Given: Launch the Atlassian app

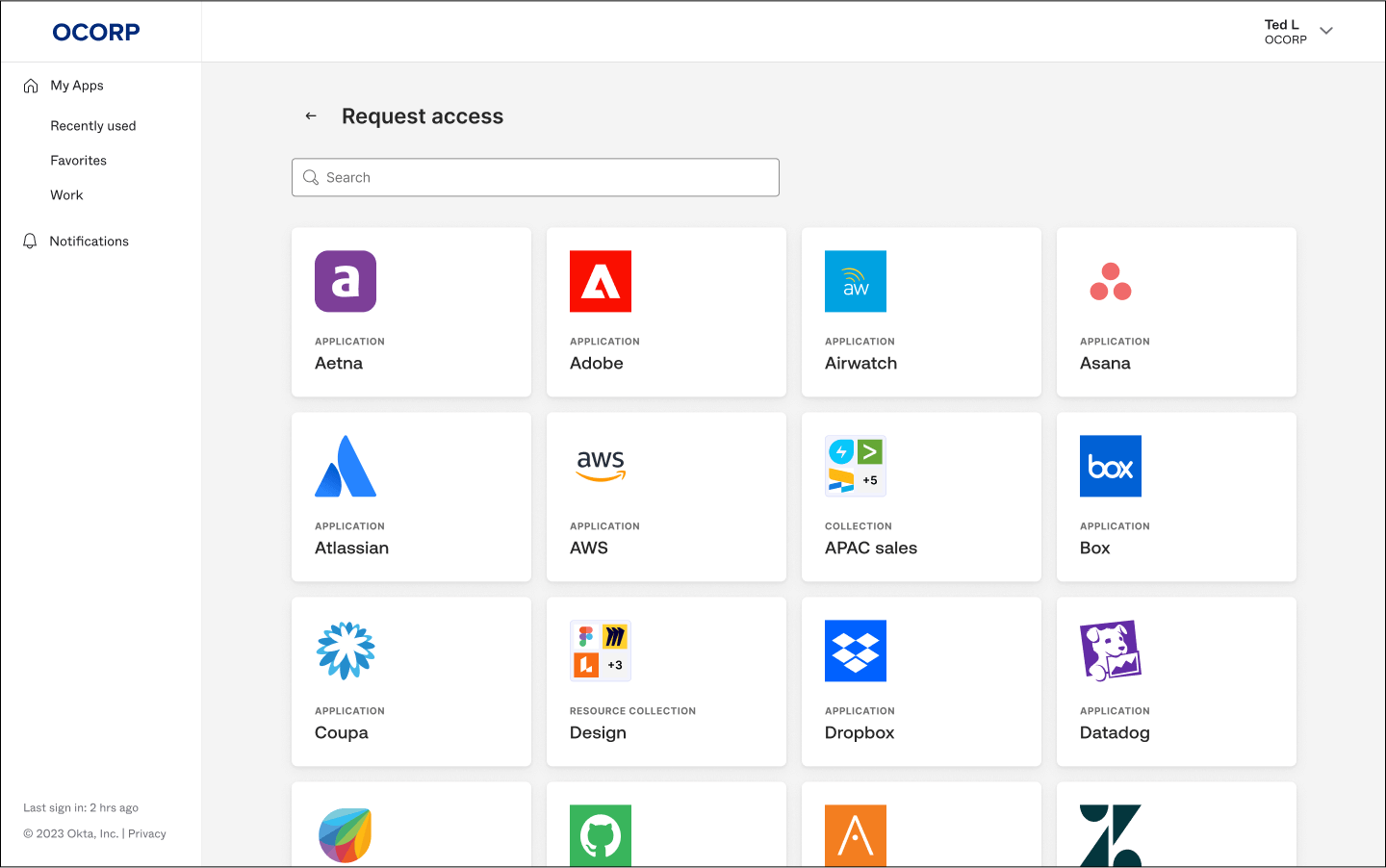Looking at the screenshot, I should (411, 497).
